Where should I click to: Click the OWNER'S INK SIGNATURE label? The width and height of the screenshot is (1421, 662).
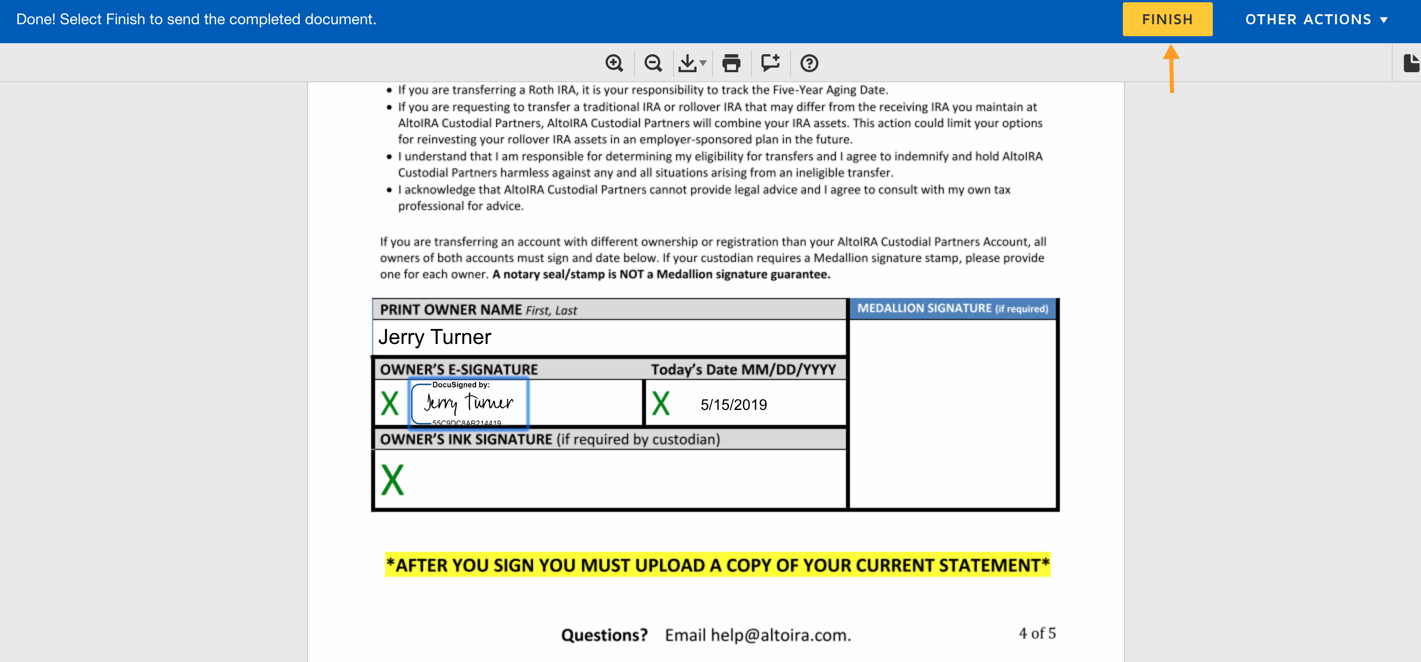[x=550, y=439]
